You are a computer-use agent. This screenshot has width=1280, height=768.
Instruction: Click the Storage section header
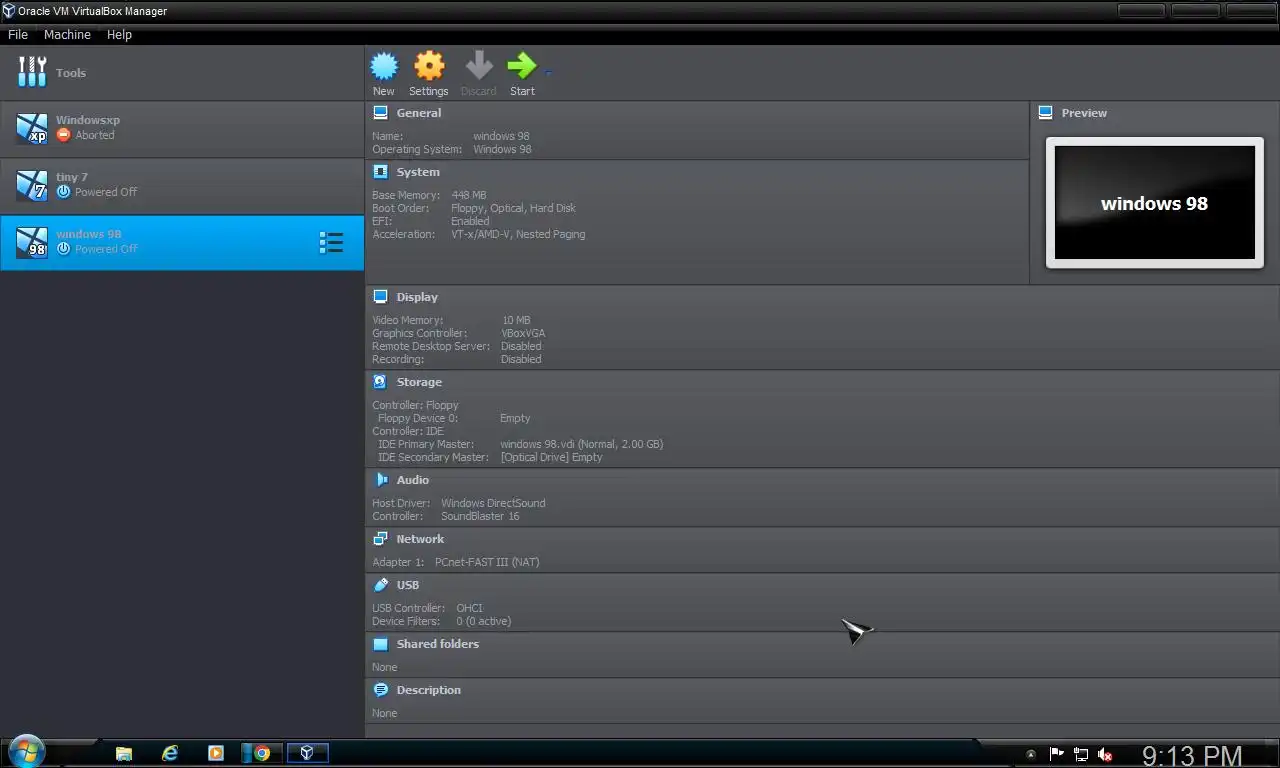coord(419,382)
